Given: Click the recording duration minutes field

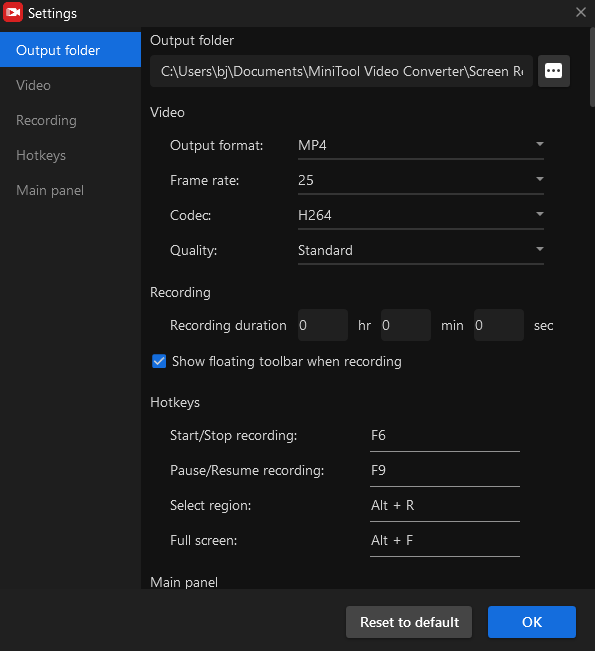Looking at the screenshot, I should point(406,325).
